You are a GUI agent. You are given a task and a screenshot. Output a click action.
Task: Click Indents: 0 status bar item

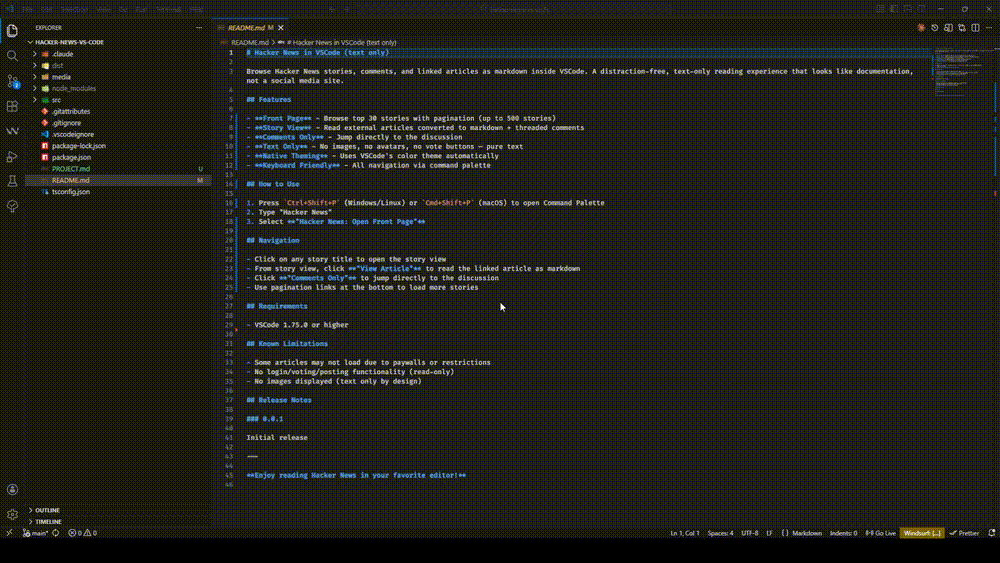tap(844, 533)
